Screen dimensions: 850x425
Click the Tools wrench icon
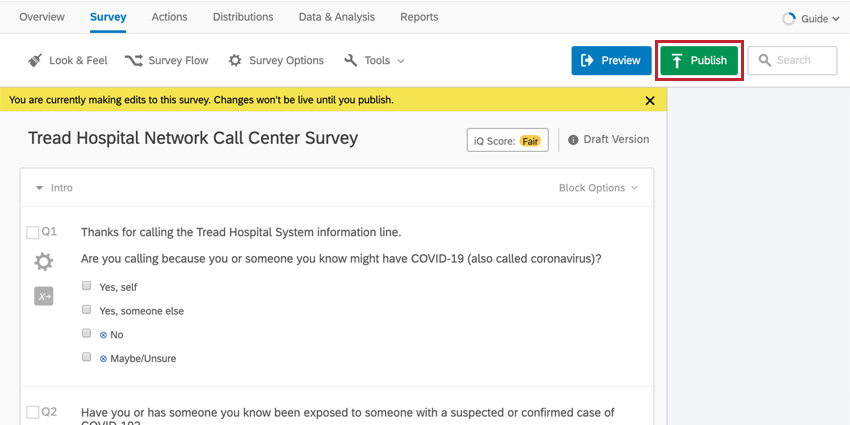(x=351, y=60)
